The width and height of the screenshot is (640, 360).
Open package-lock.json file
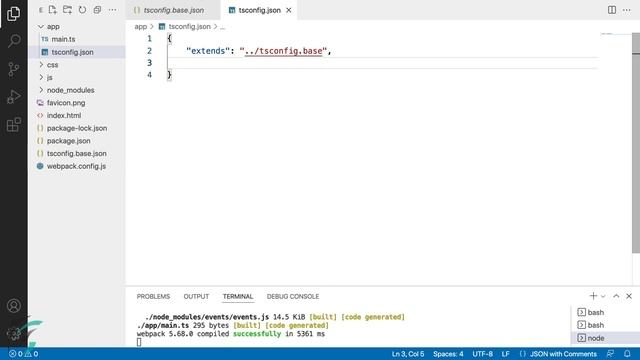(77, 128)
